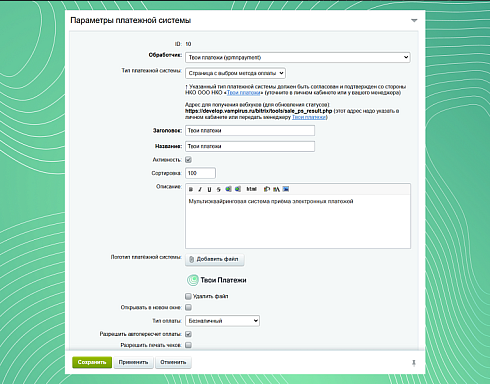The width and height of the screenshot is (490, 384).
Task: Click the insert image icon in editor
Action: pyautogui.click(x=286, y=189)
